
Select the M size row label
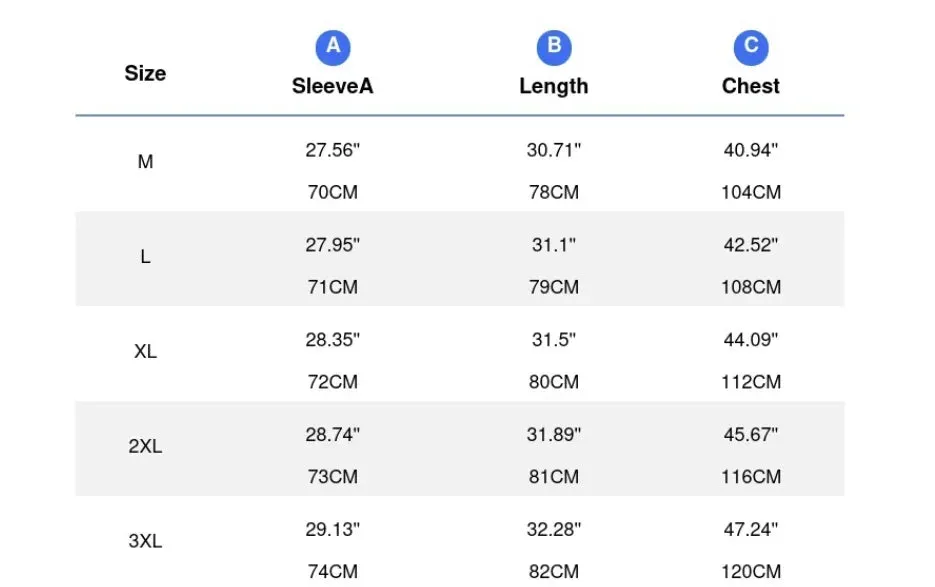[145, 162]
